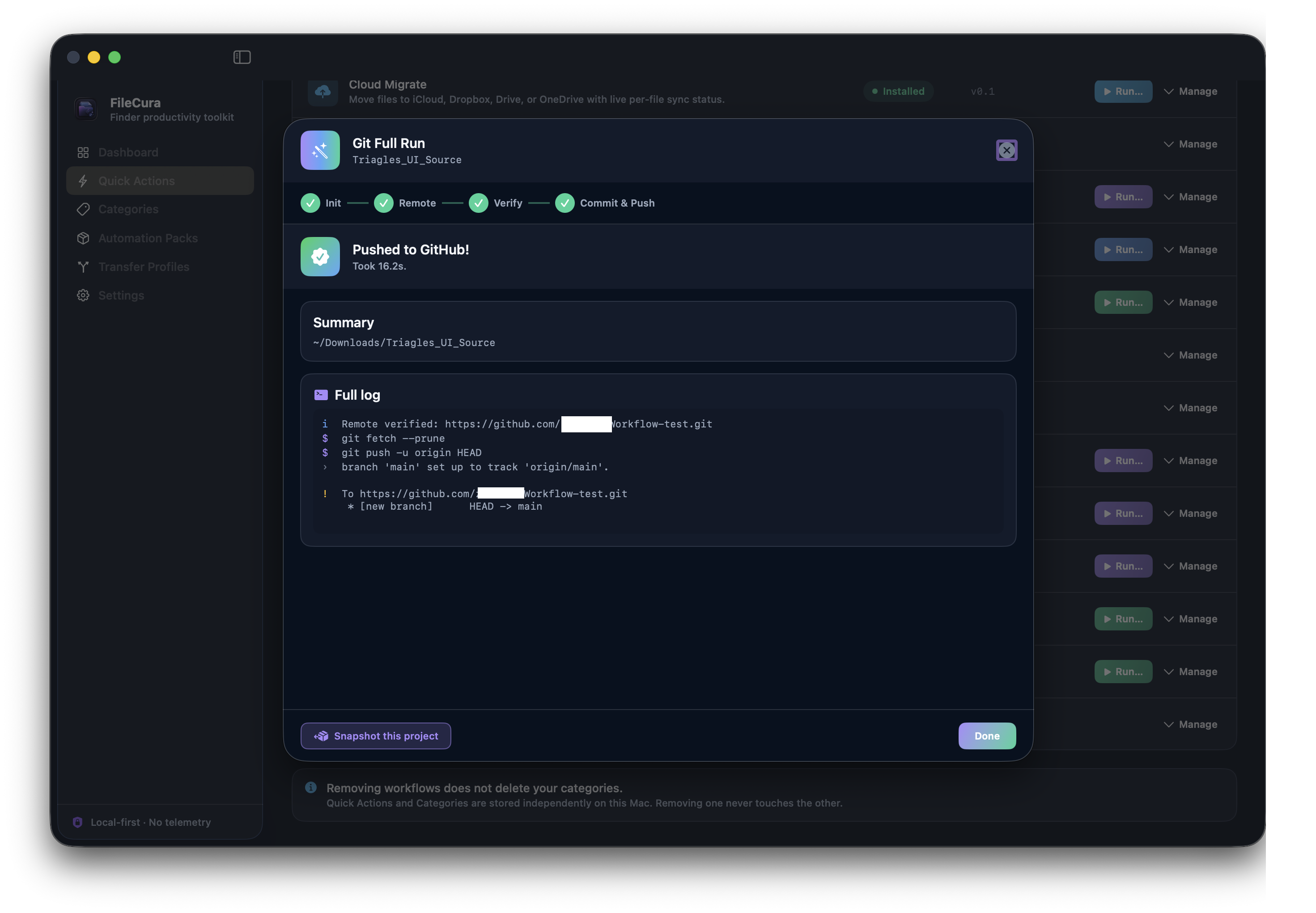Run the Cloud Migrate workflow
The image size is (1316, 913).
click(1123, 92)
